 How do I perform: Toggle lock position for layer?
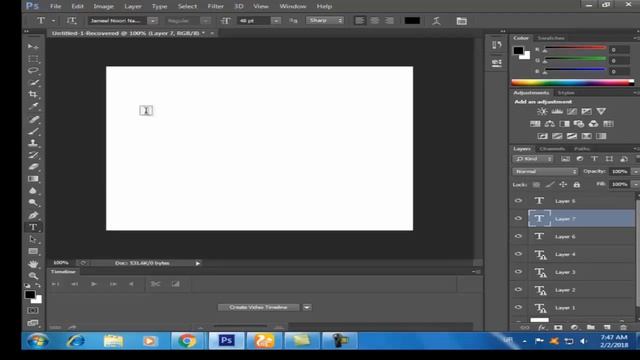(563, 184)
